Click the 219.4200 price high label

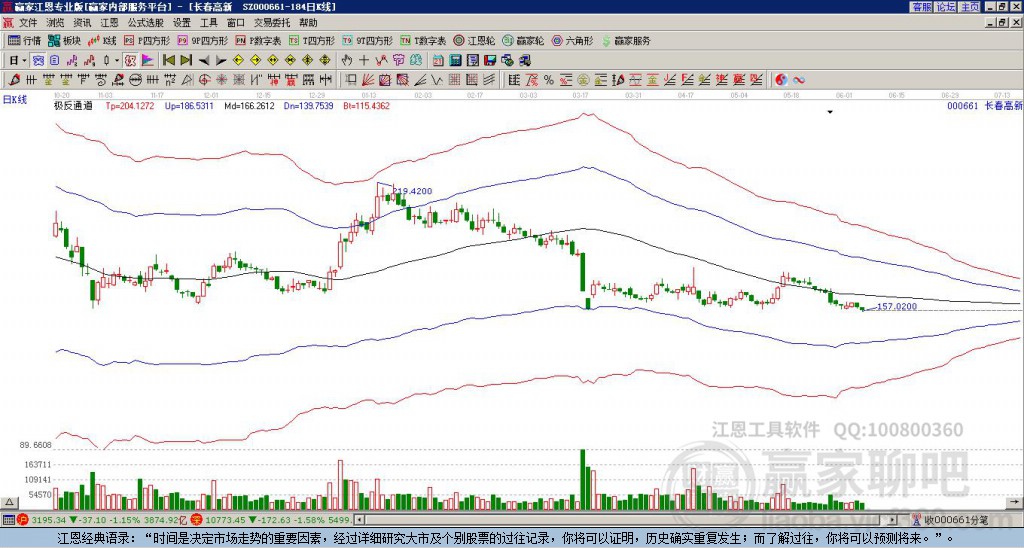click(x=412, y=191)
